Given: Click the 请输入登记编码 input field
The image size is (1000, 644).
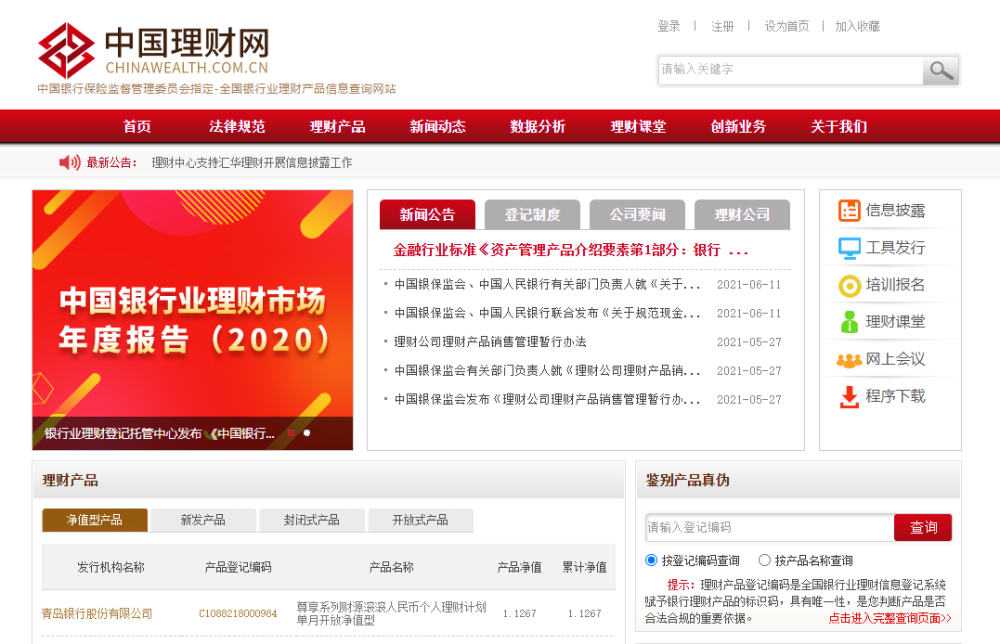Looking at the screenshot, I should point(770,527).
